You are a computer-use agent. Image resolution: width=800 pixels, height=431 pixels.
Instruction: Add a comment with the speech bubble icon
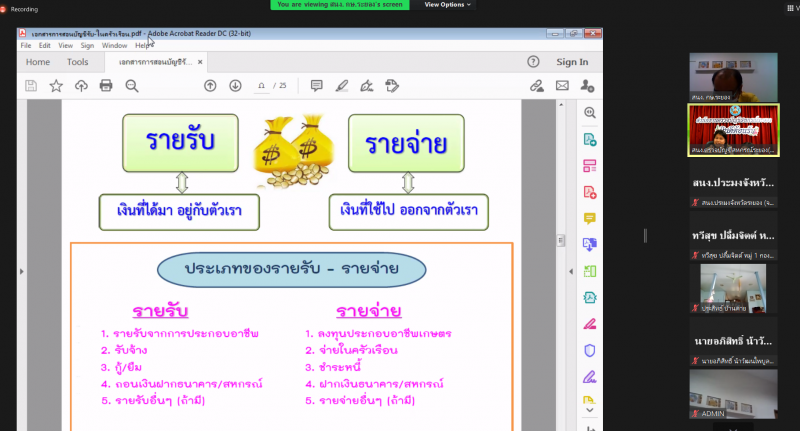316,86
